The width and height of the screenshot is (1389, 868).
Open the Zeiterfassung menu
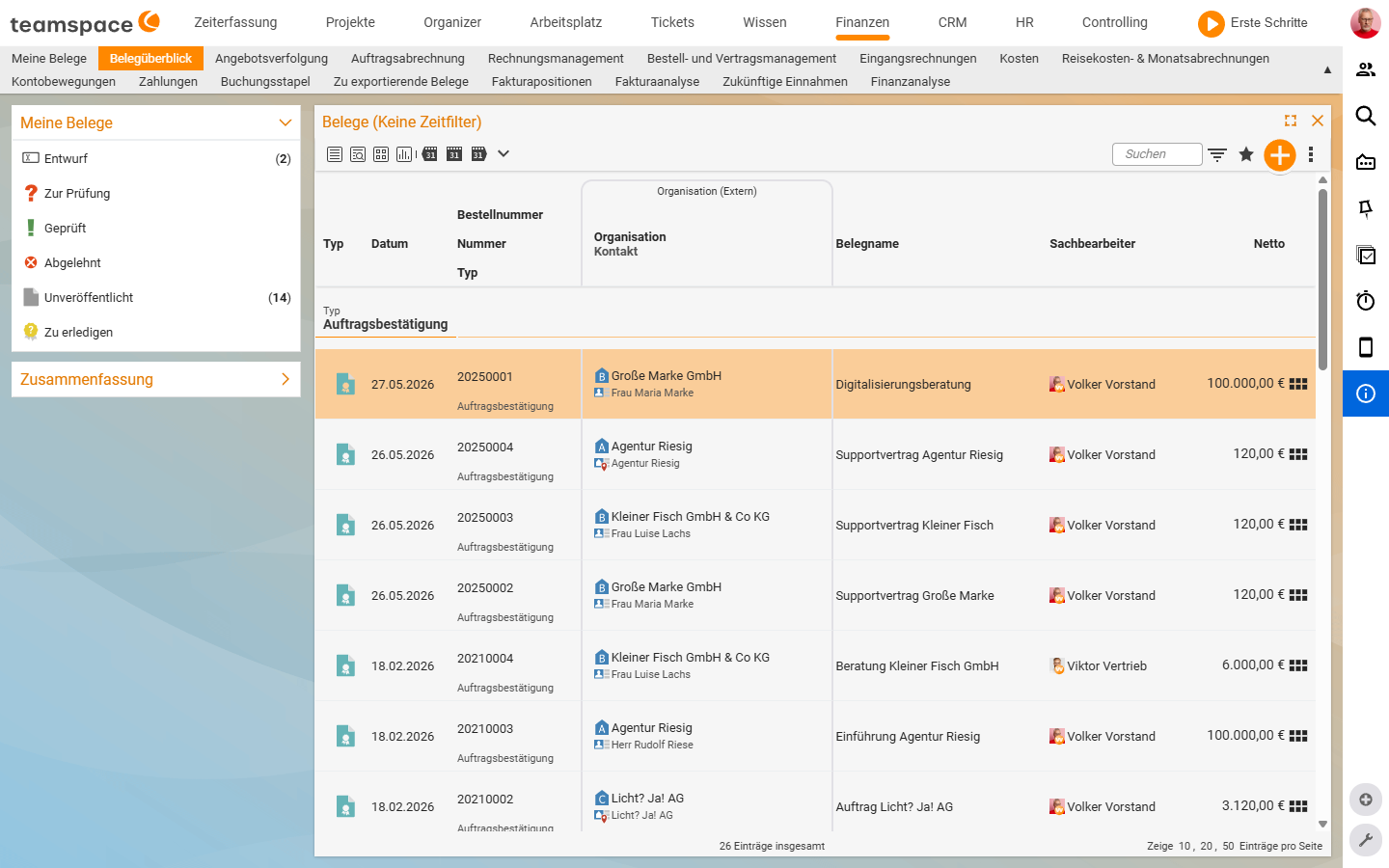pos(235,22)
